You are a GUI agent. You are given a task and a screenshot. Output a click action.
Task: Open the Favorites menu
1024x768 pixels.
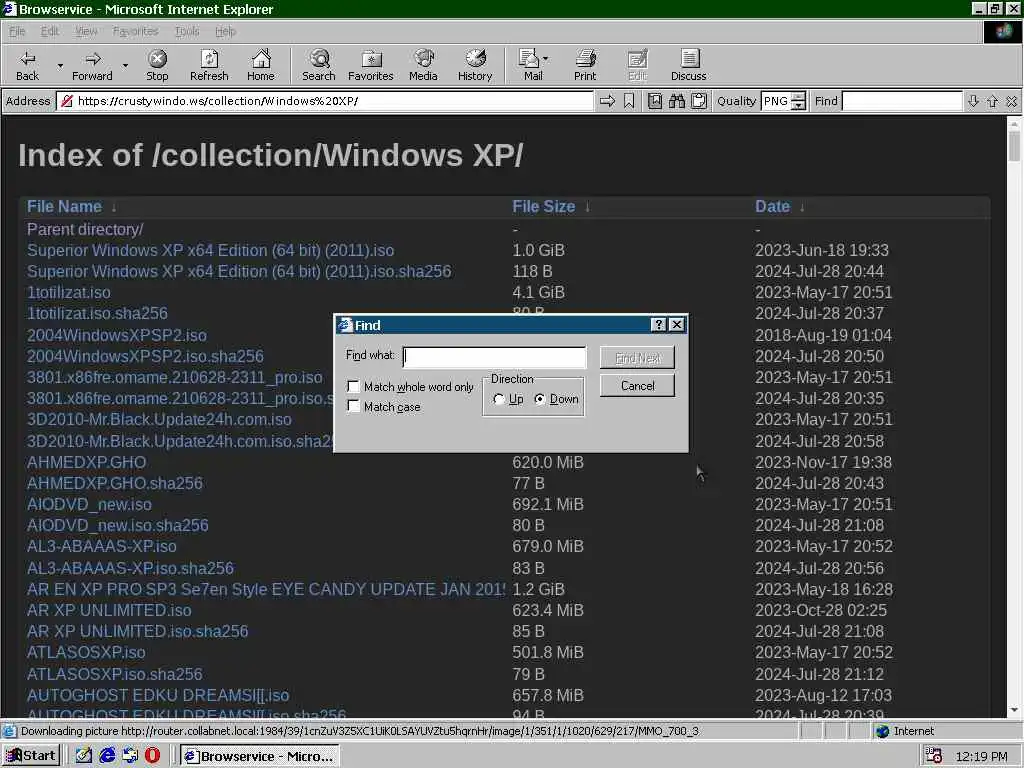pos(135,31)
